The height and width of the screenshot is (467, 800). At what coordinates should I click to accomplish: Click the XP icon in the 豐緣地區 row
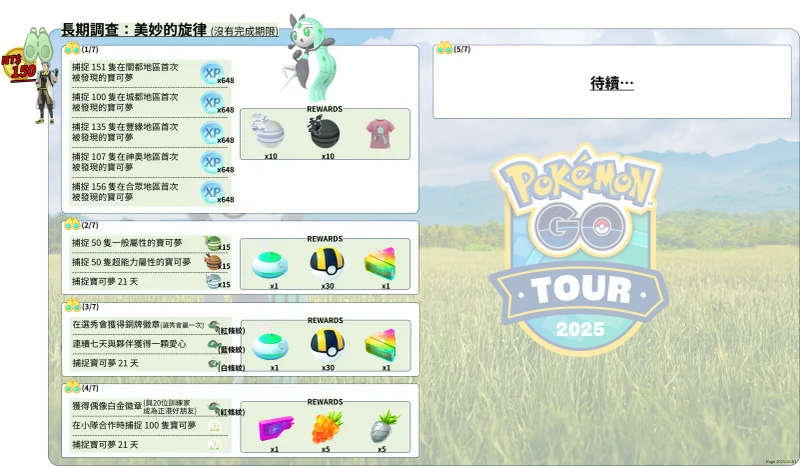[x=212, y=133]
